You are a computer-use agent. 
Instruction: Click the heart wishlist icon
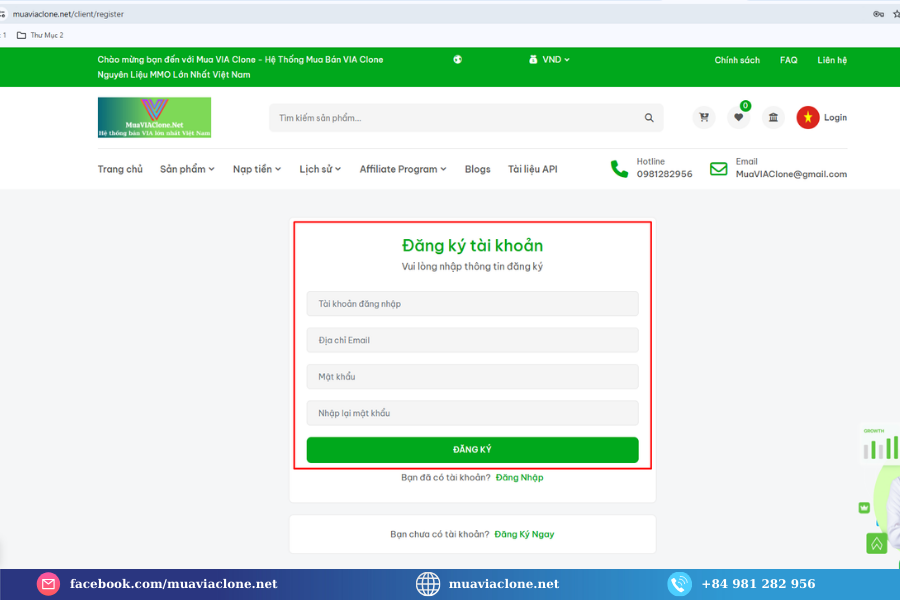coord(739,118)
